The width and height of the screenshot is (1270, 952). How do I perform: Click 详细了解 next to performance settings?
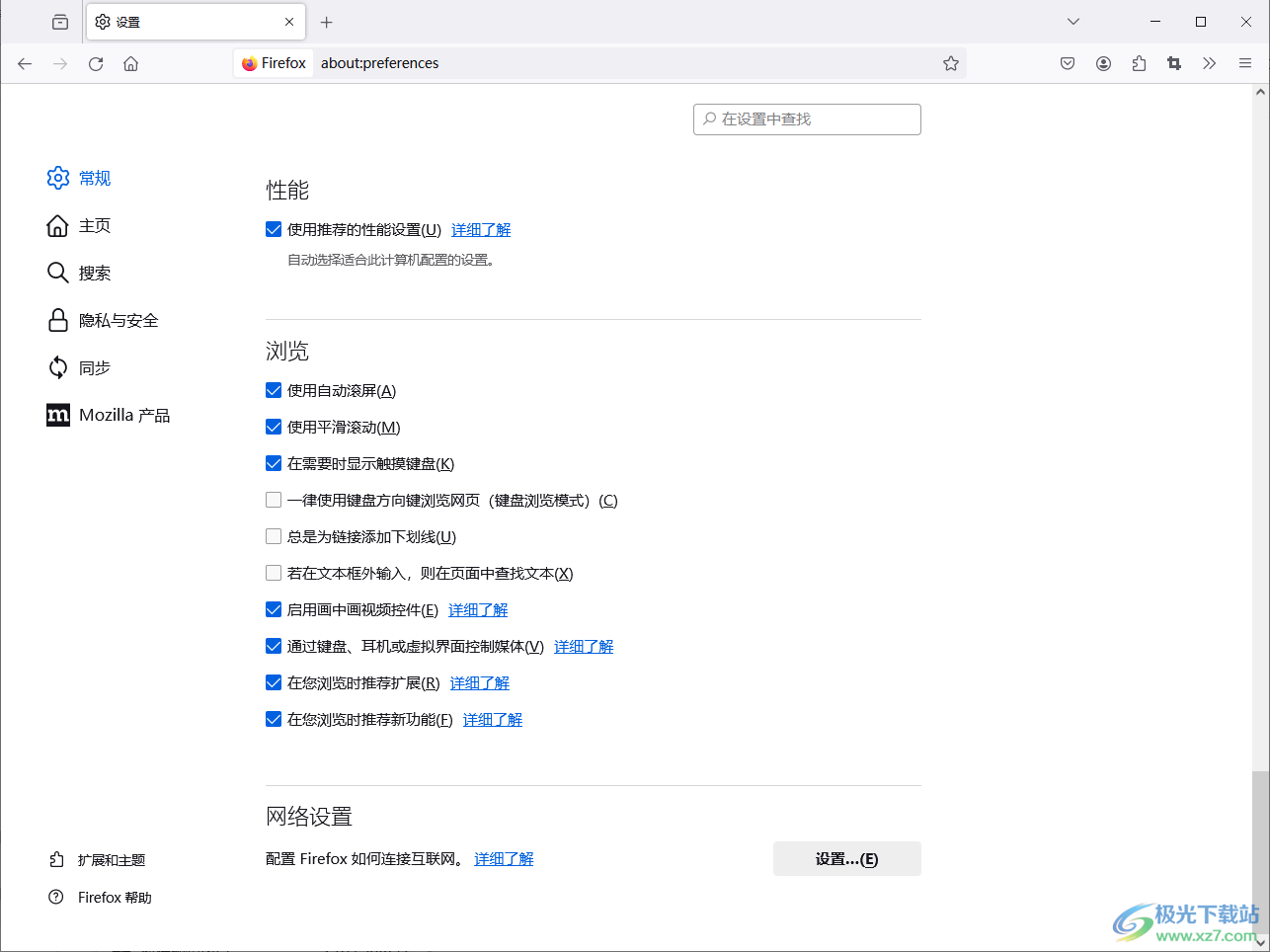(481, 229)
